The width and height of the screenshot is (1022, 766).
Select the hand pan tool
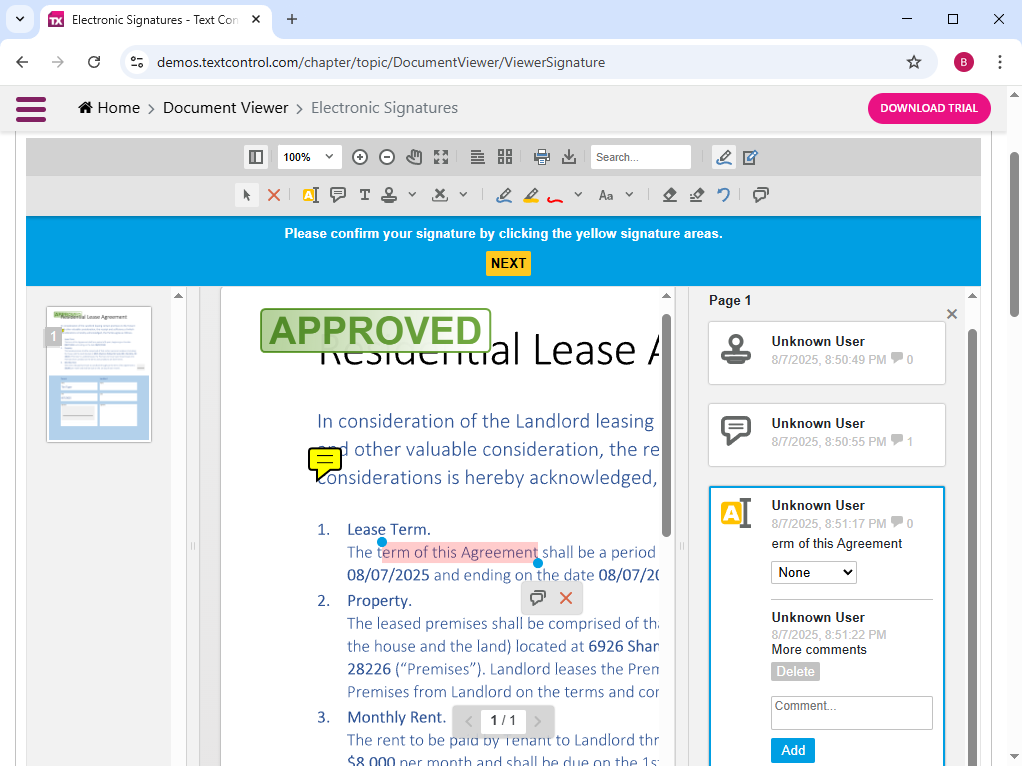coord(414,157)
